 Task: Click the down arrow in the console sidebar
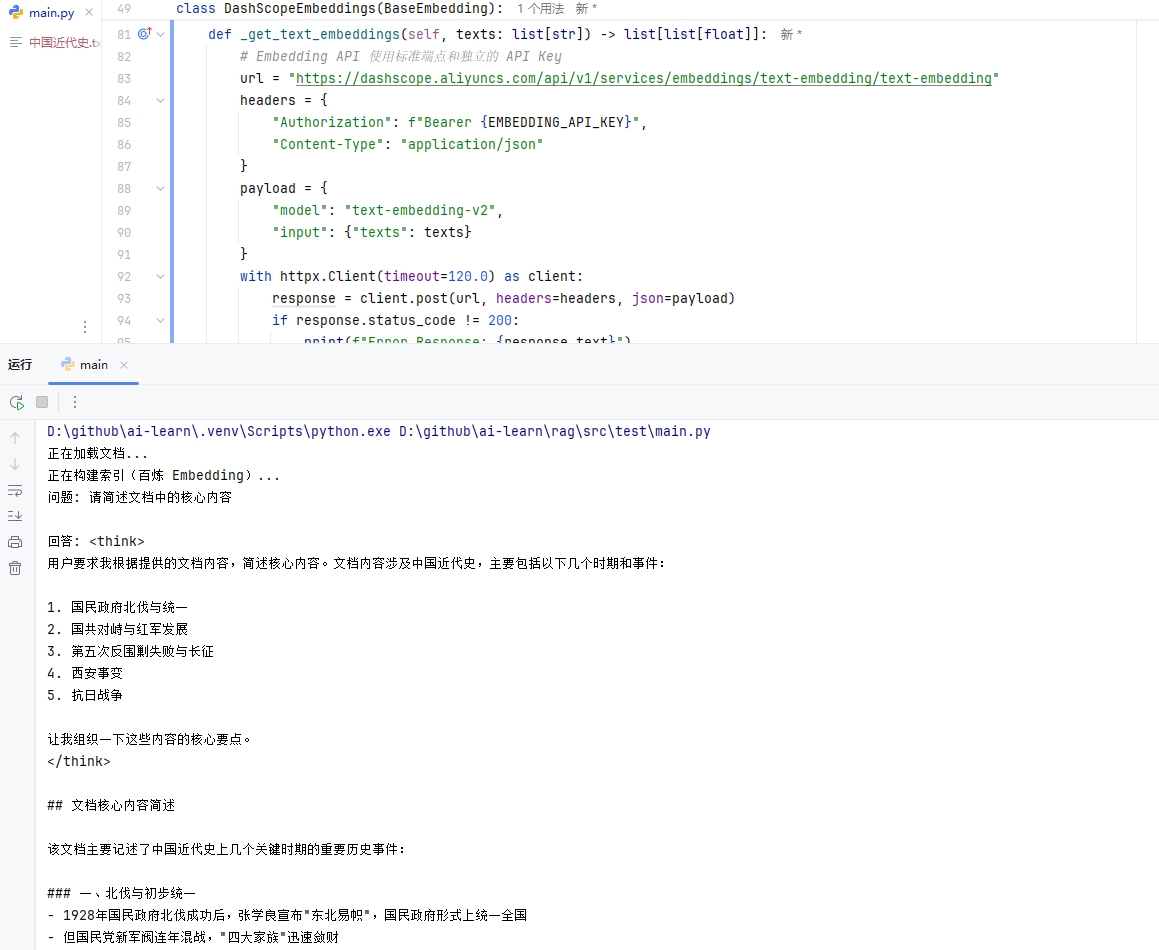pyautogui.click(x=15, y=464)
